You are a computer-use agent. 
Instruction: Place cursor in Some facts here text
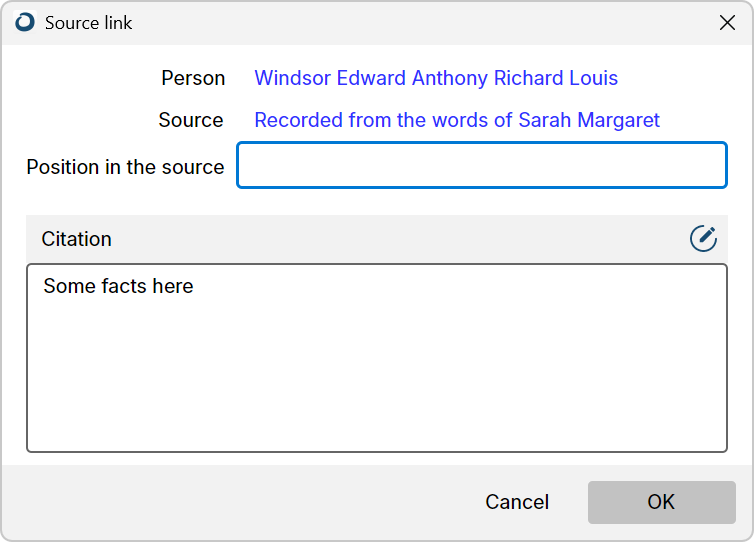pos(118,286)
